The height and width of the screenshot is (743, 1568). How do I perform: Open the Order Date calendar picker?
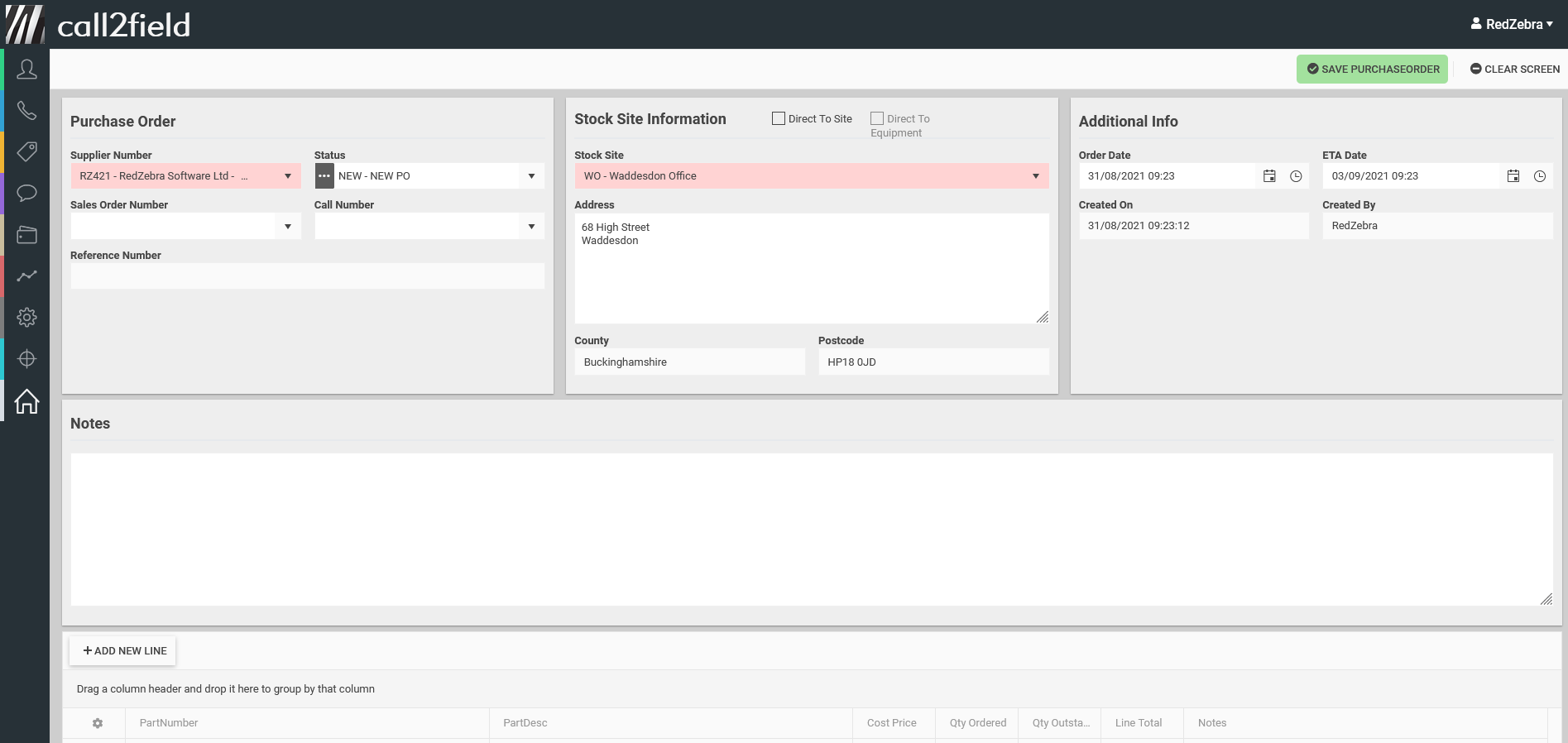coord(1269,176)
